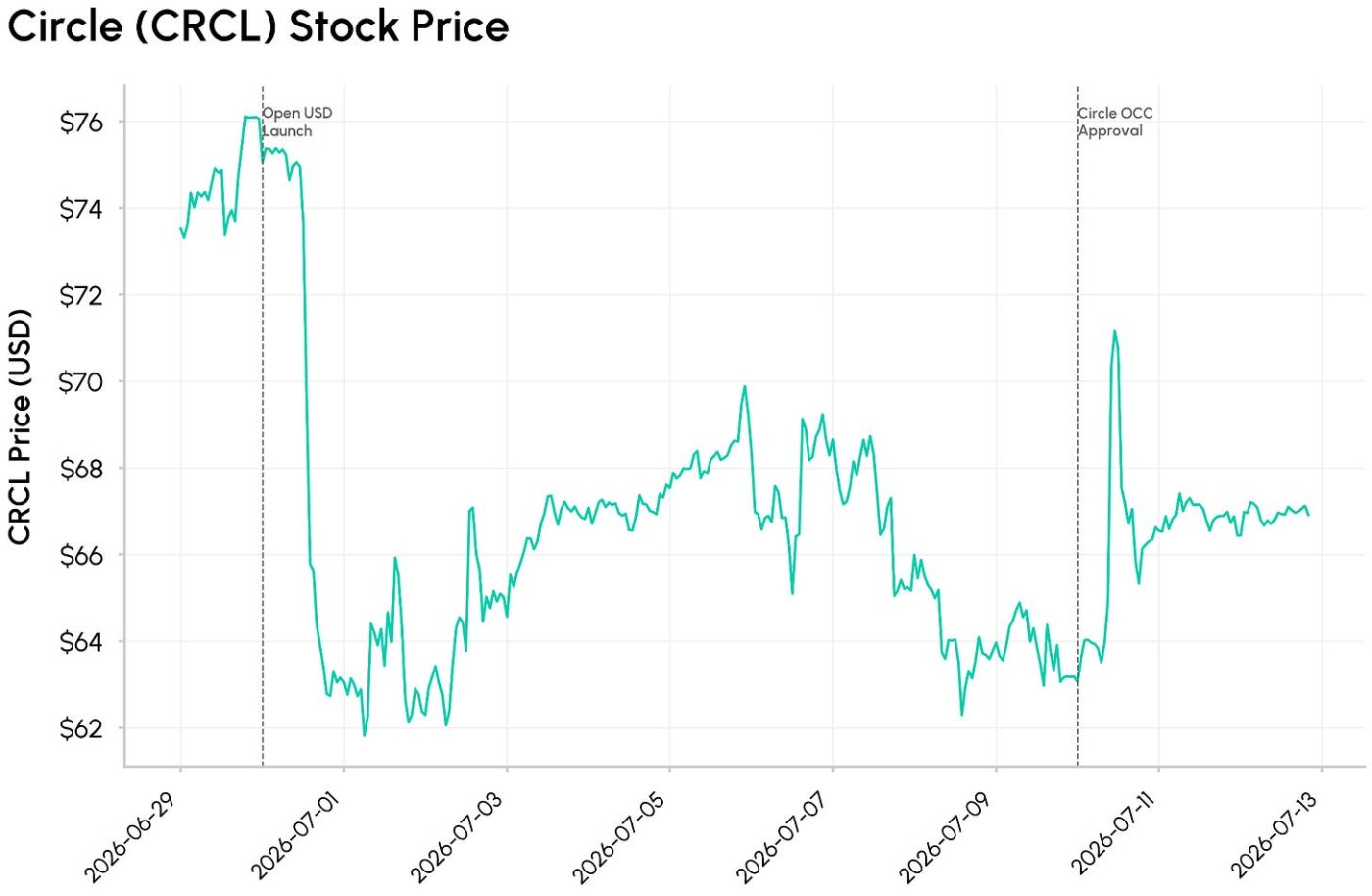Click the 2026-07-07 date label

point(781,836)
